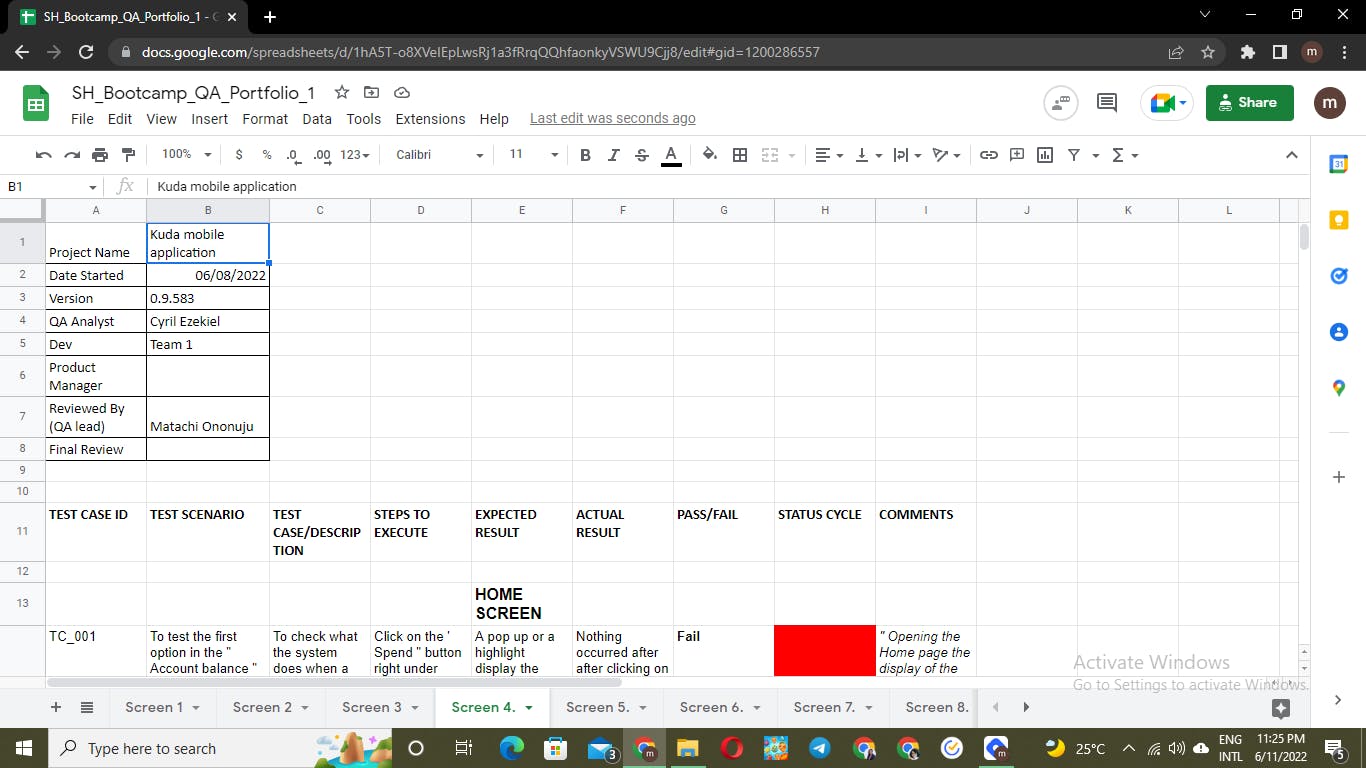
Task: View document cloud save status
Action: tap(402, 92)
